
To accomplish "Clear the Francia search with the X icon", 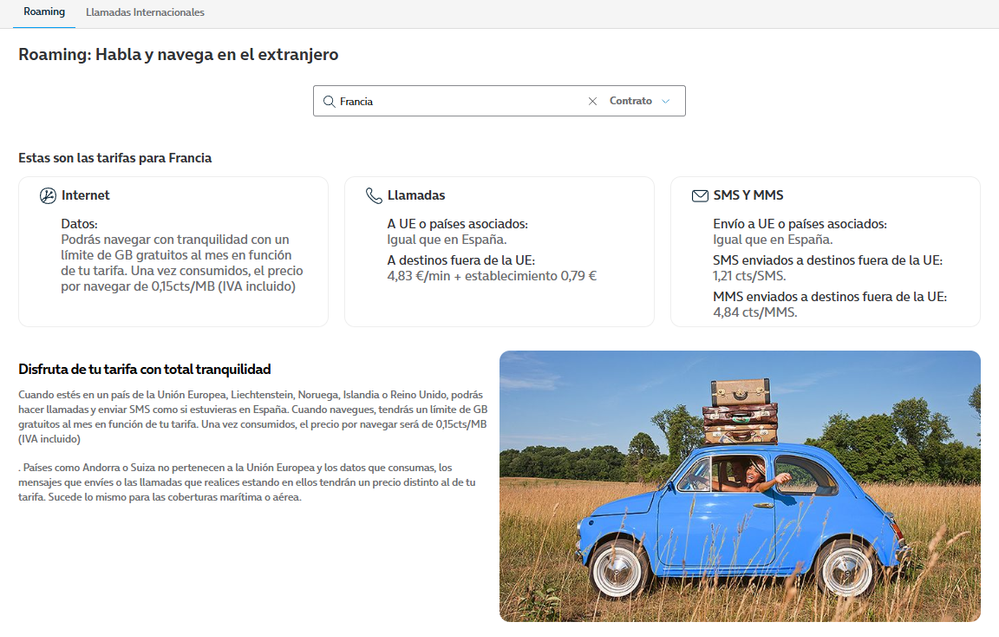I will (x=592, y=101).
